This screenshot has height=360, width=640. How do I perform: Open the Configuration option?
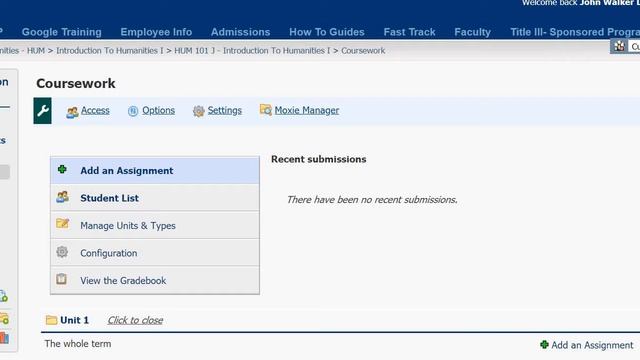click(x=155, y=253)
